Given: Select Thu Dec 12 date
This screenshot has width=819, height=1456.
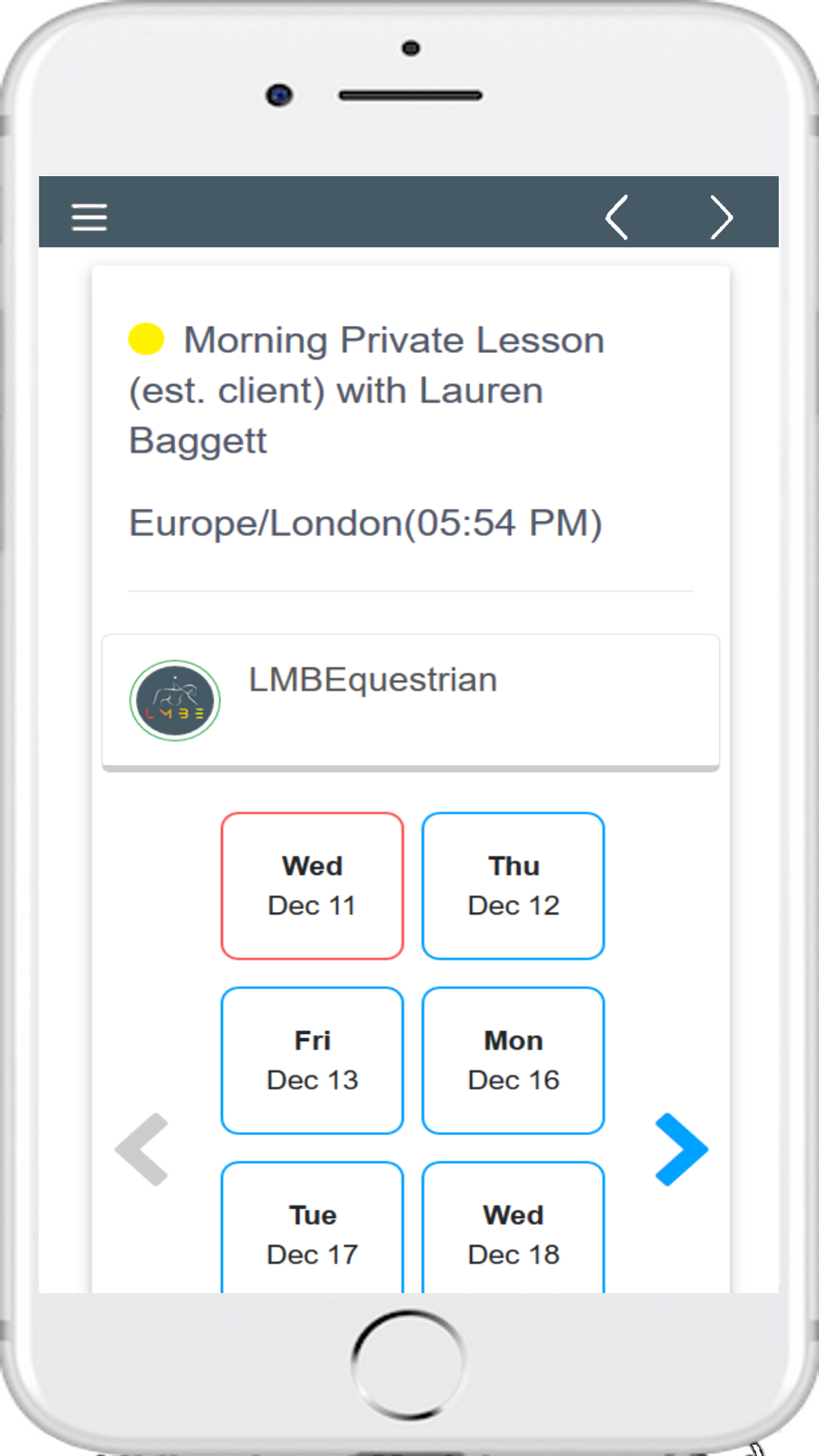Looking at the screenshot, I should 514,885.
